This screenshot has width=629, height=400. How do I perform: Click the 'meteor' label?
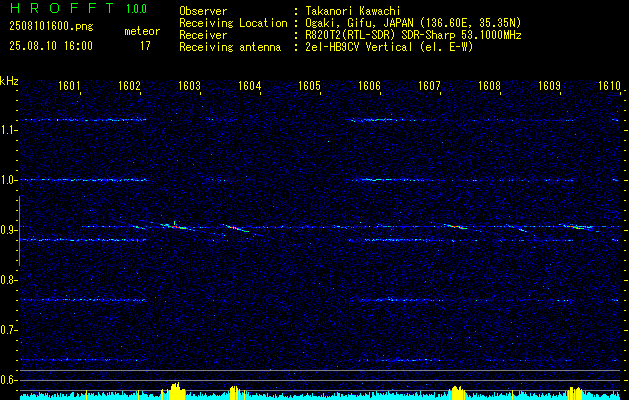pyautogui.click(x=142, y=31)
